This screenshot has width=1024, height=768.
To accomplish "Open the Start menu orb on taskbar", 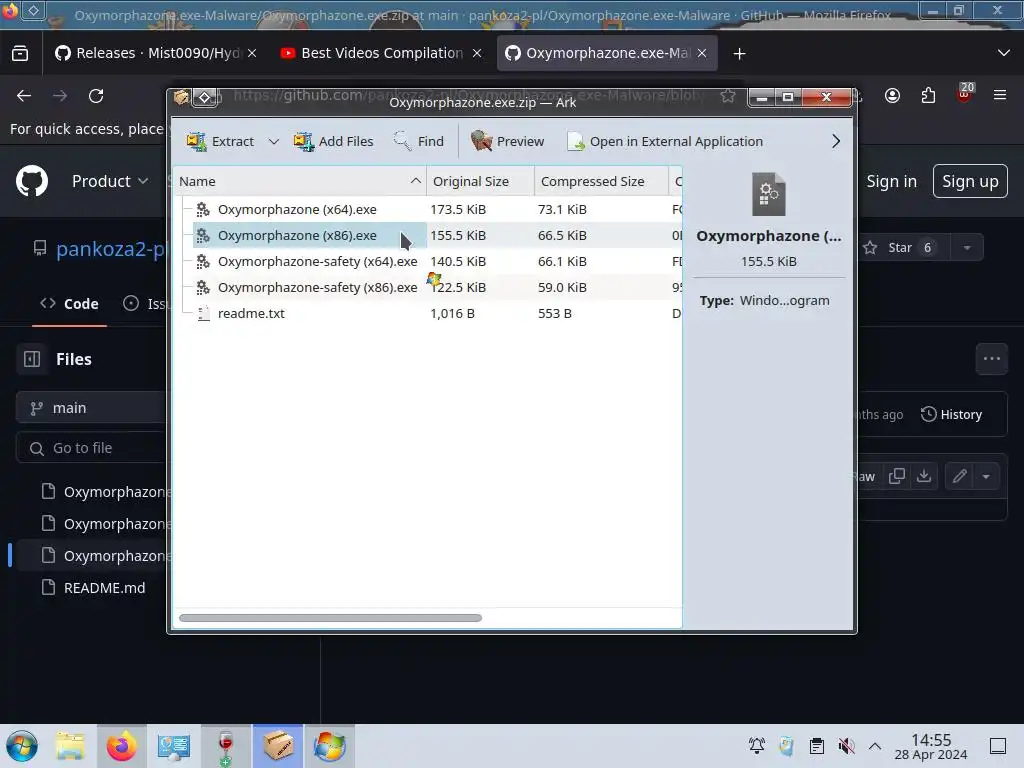I will click(22, 746).
